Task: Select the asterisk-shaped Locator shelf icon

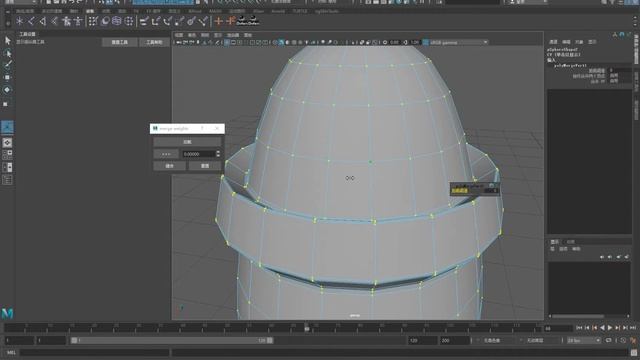Action: (19, 21)
